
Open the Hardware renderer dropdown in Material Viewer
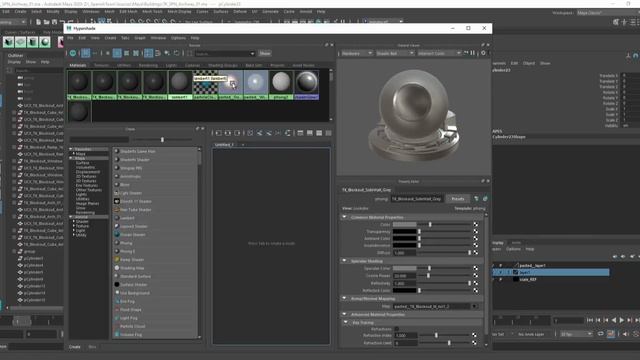(x=357, y=53)
